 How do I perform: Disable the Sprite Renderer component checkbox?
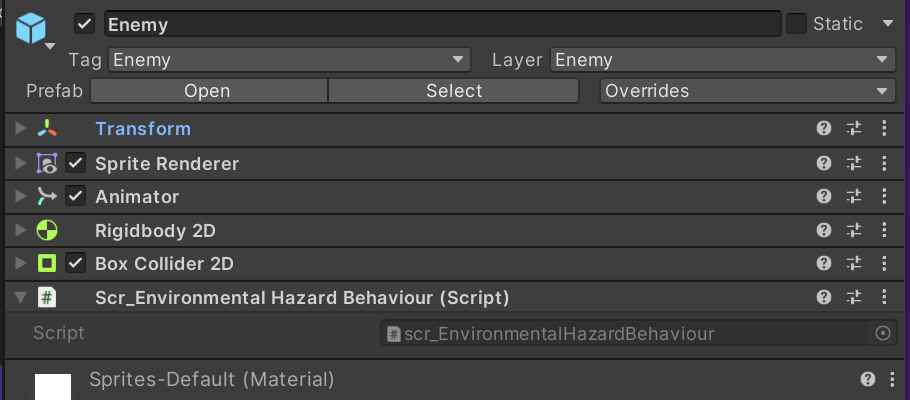pos(76,163)
